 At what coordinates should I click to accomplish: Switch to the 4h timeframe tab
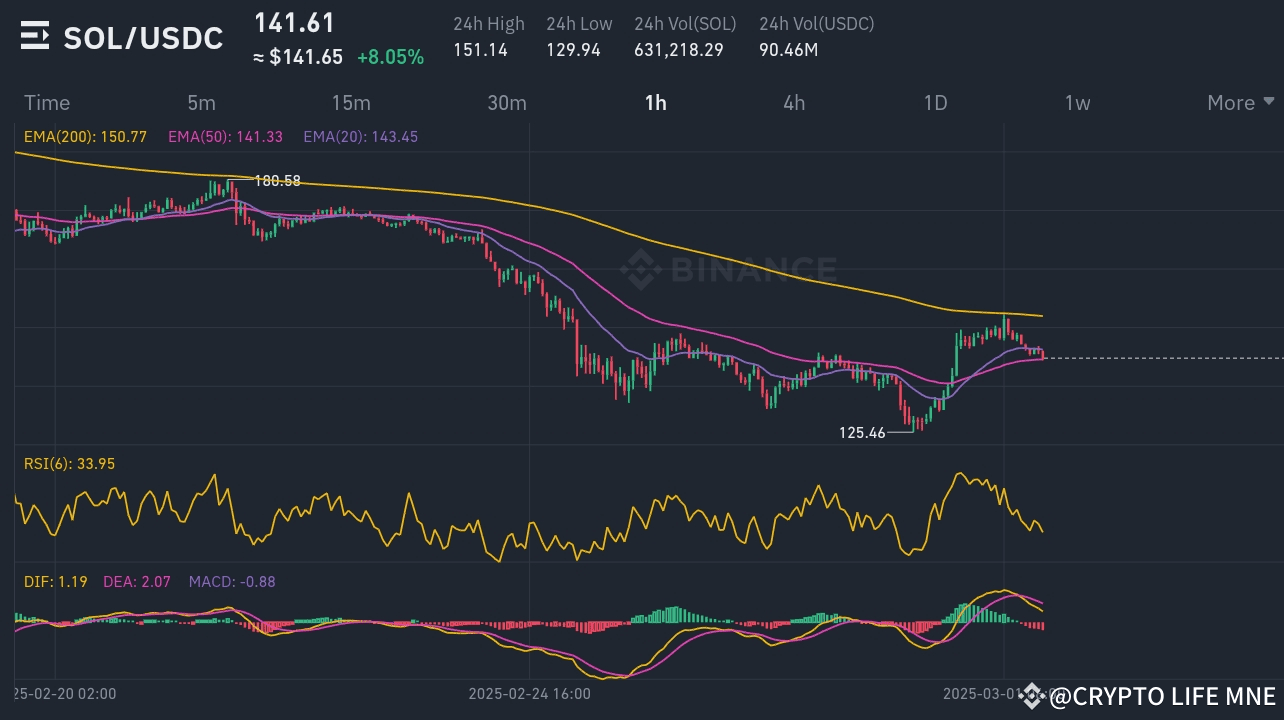click(x=794, y=102)
